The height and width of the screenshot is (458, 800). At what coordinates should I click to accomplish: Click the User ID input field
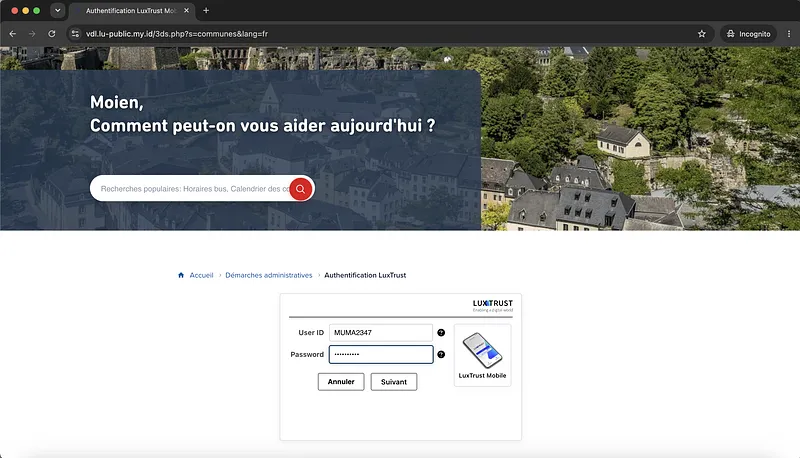381,333
